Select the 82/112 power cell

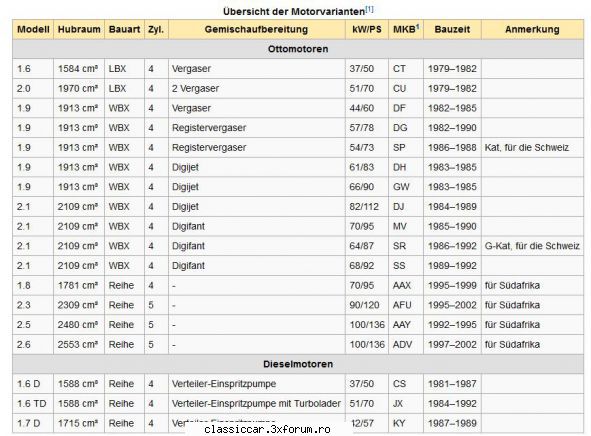pyautogui.click(x=367, y=207)
